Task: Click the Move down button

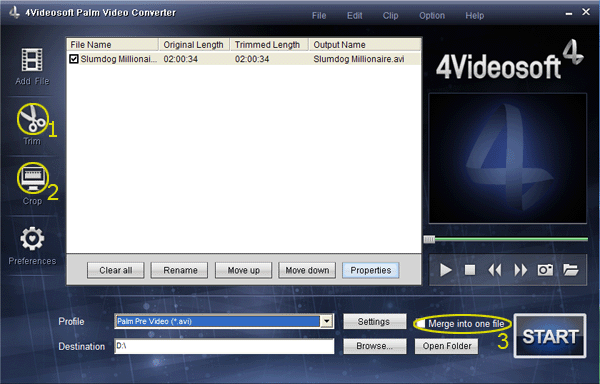Action: tap(307, 270)
